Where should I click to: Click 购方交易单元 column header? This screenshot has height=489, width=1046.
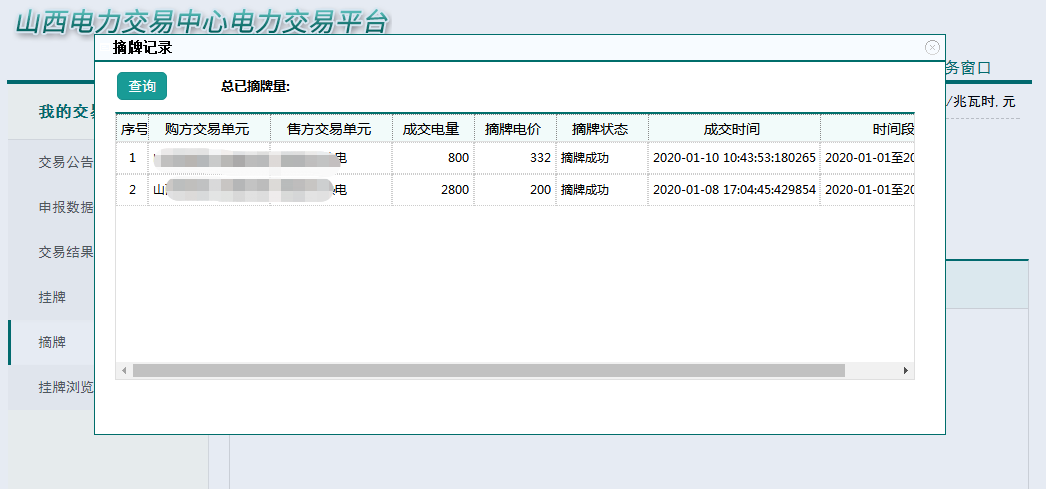(x=207, y=129)
